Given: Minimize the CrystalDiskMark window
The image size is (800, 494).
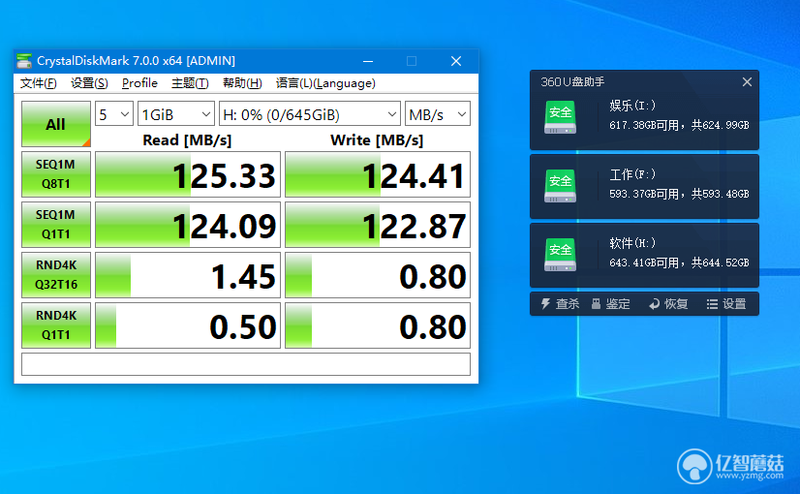Looking at the screenshot, I should click(x=368, y=61).
